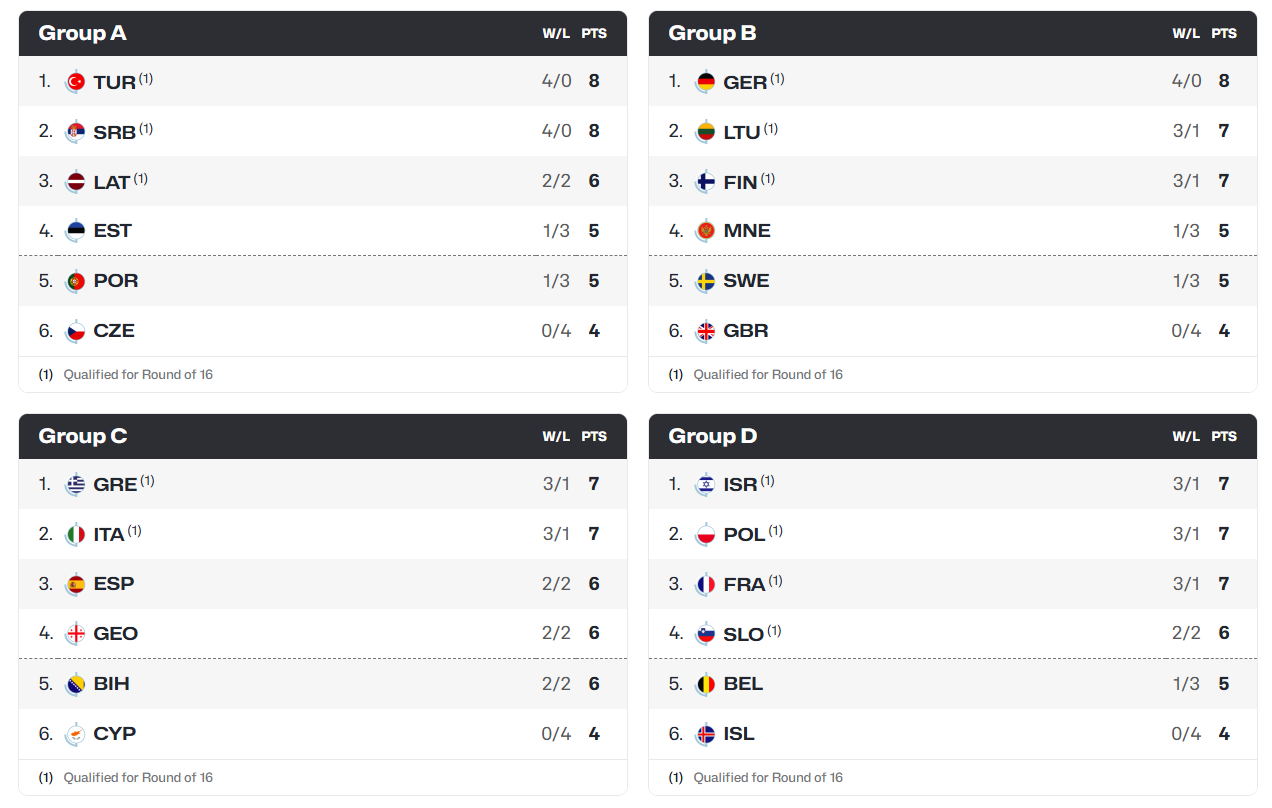Click the Group A header title

tap(82, 34)
